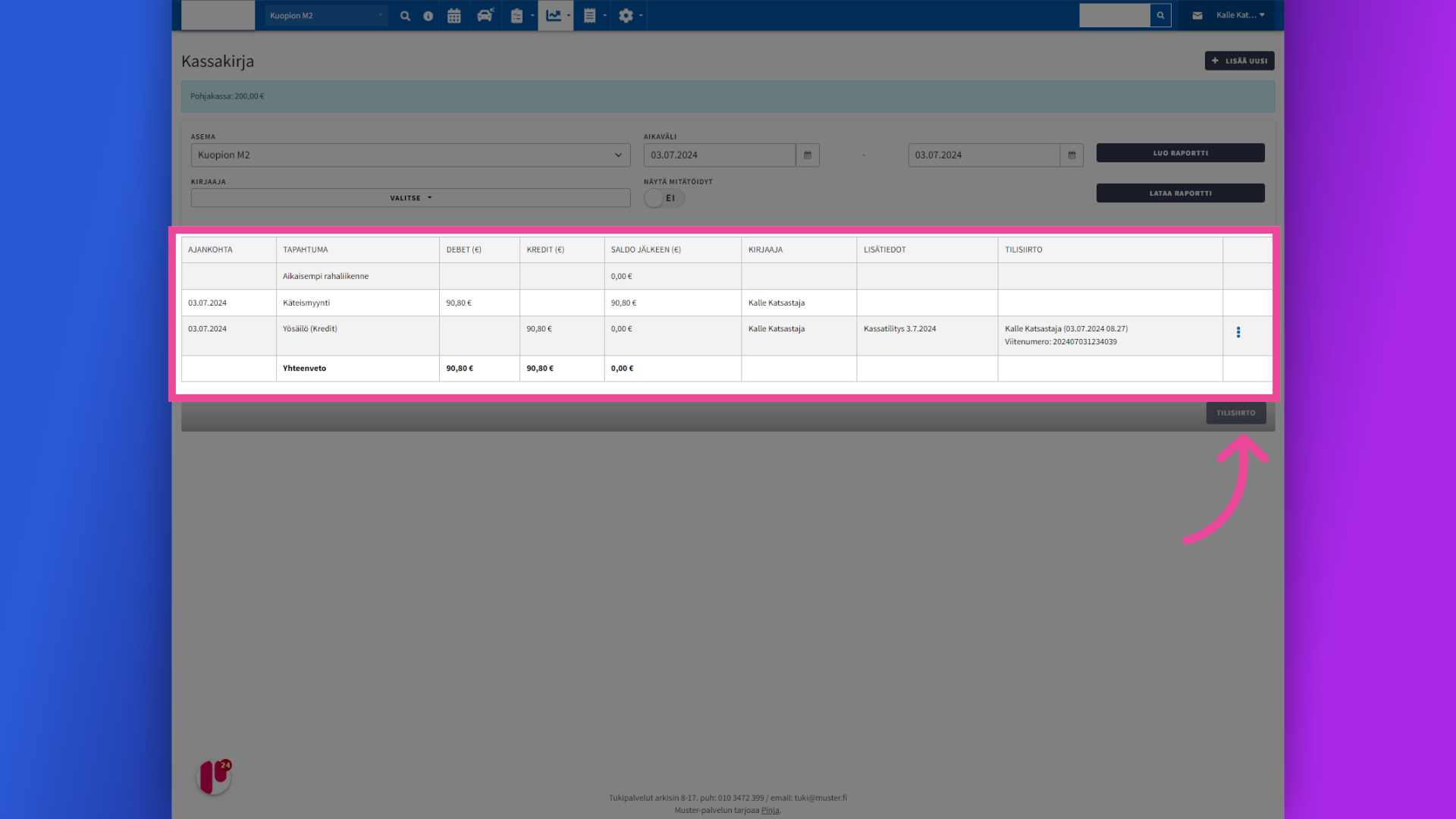The width and height of the screenshot is (1456, 819).
Task: Click the top-right search button
Action: [x=1160, y=15]
